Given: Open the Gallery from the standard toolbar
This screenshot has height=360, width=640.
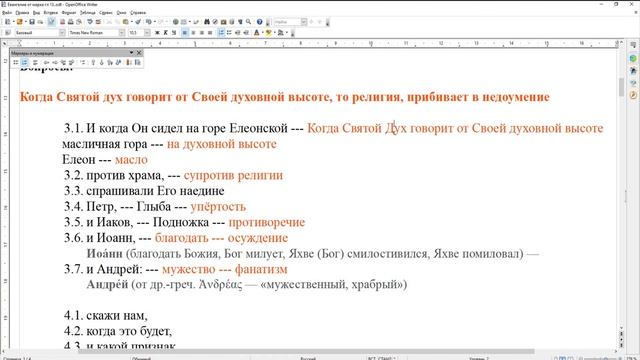Looking at the screenshot, I should (x=224, y=22).
